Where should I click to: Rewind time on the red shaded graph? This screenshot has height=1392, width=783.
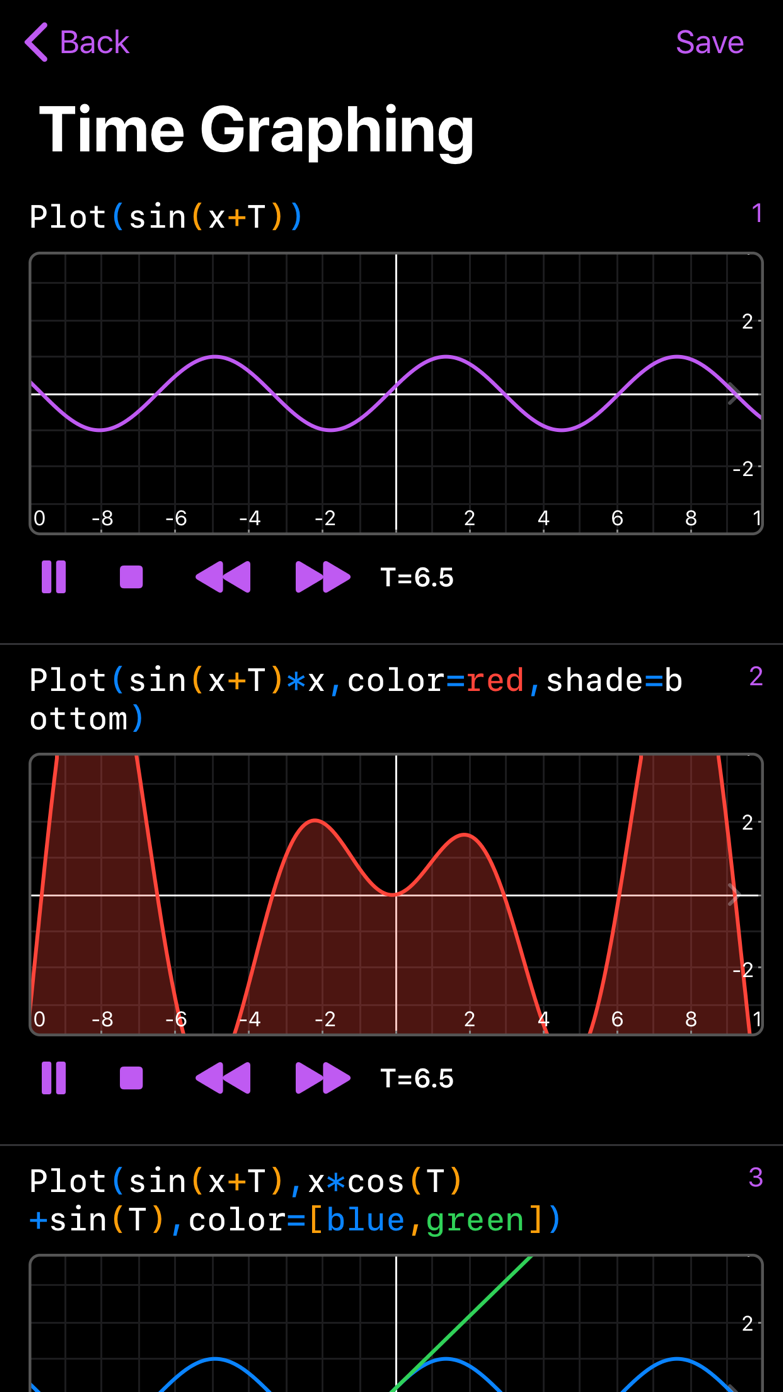click(x=223, y=1078)
